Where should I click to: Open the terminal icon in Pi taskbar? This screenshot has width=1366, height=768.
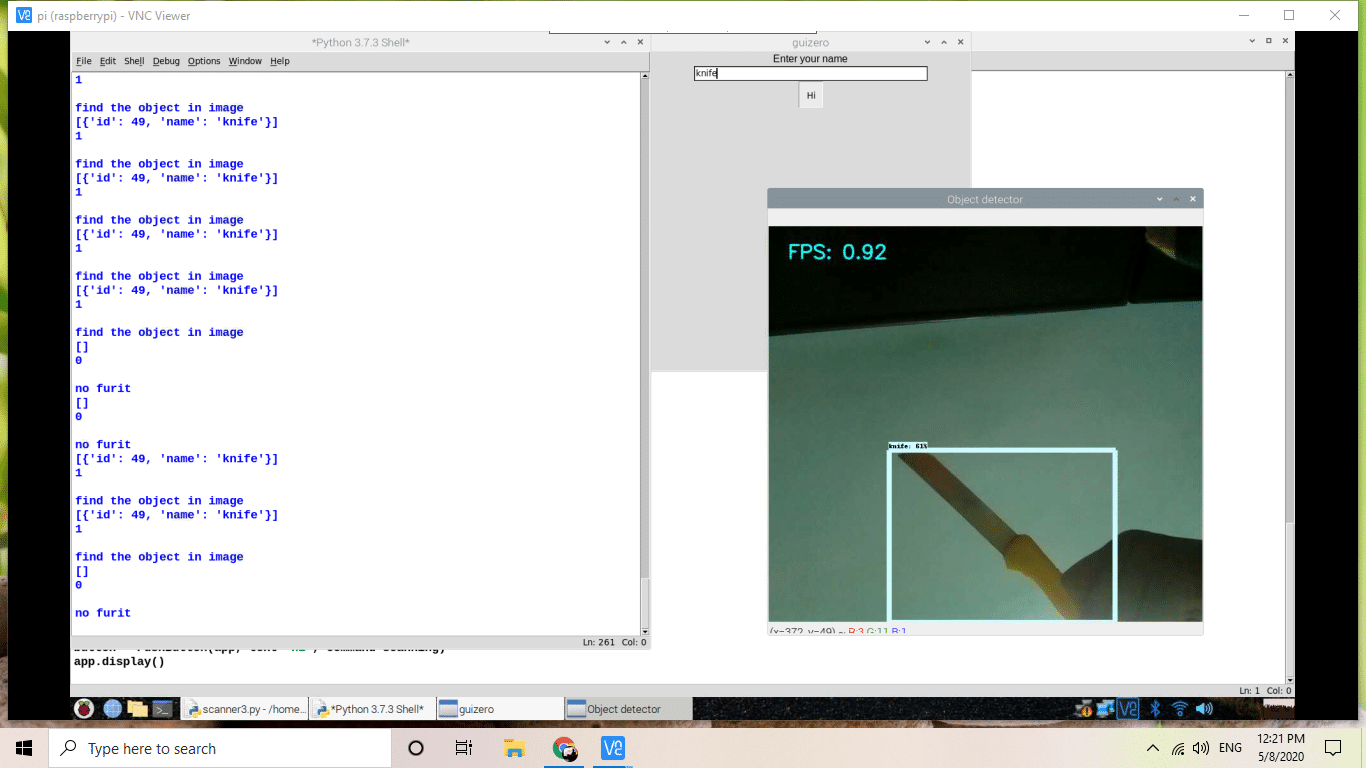163,709
